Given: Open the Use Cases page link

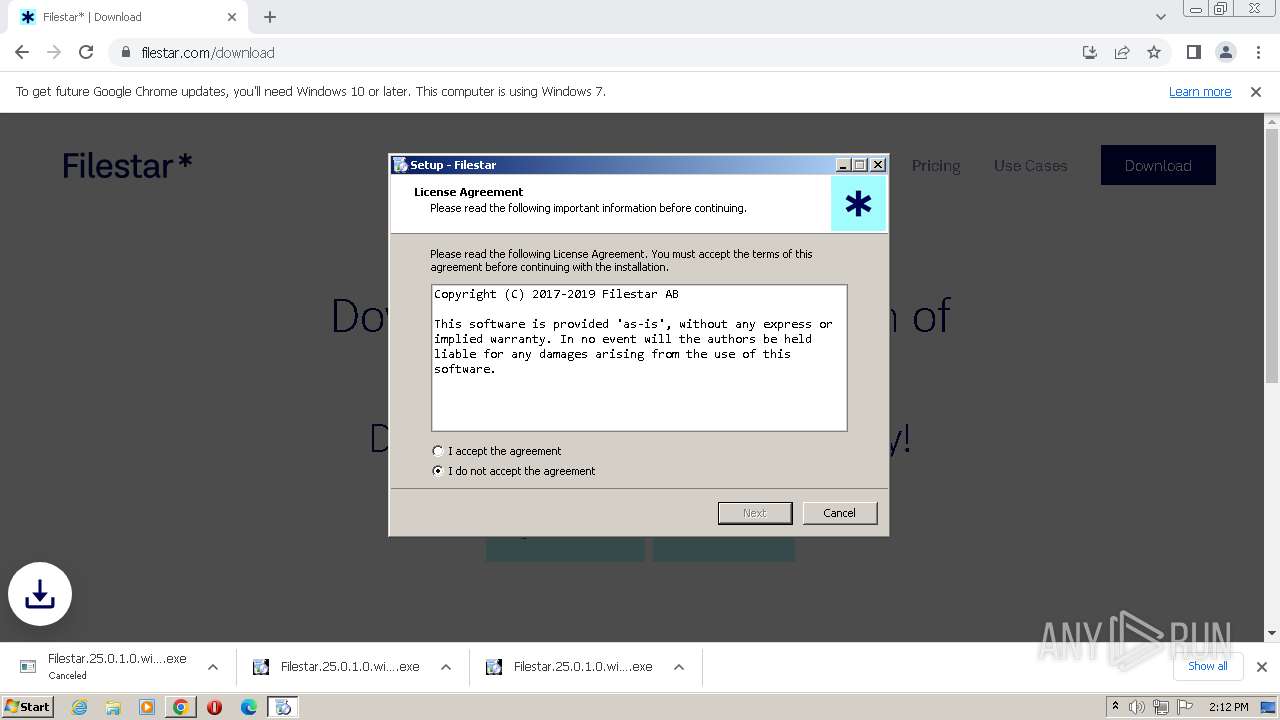Looking at the screenshot, I should [x=1030, y=166].
